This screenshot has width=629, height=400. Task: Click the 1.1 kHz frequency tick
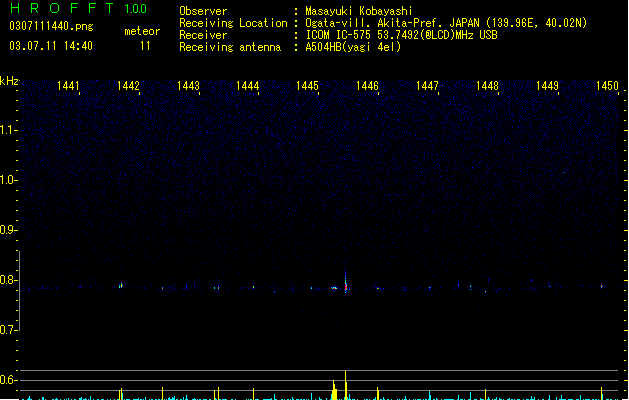(x=8, y=130)
